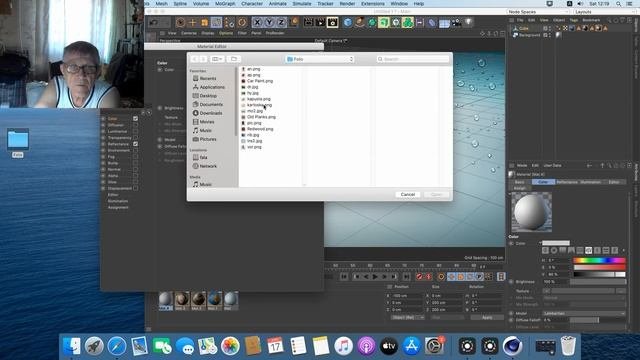640x360 pixels.
Task: Open the Folo folder path dropdown
Action: (320, 59)
